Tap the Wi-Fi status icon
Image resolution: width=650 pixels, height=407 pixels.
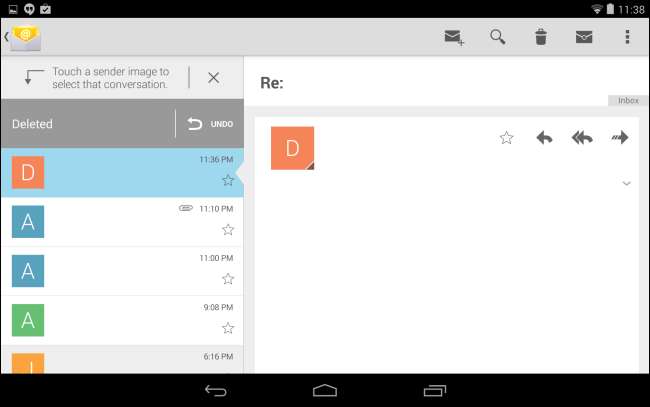597,9
